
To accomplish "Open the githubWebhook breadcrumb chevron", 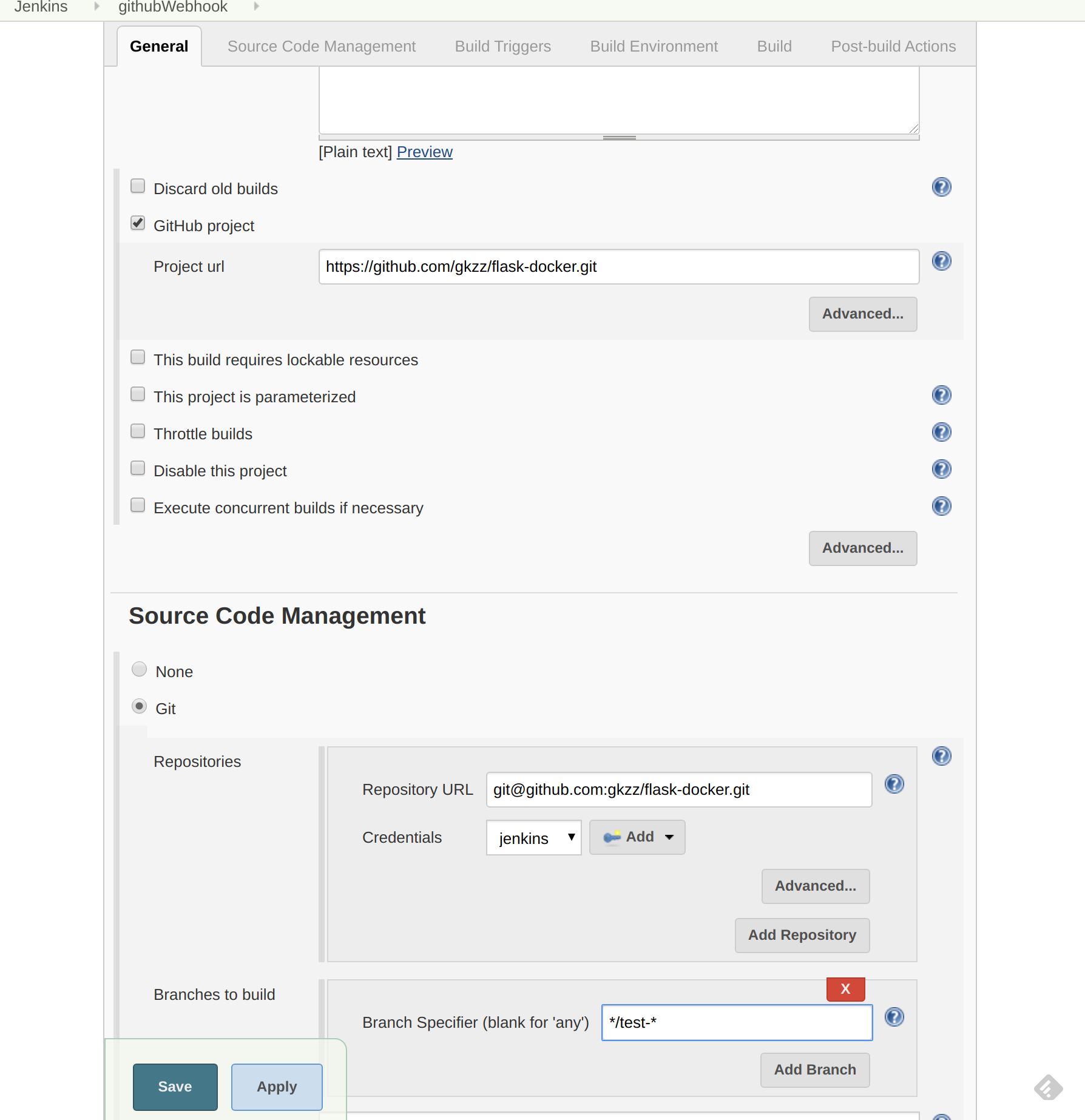I will (x=255, y=7).
